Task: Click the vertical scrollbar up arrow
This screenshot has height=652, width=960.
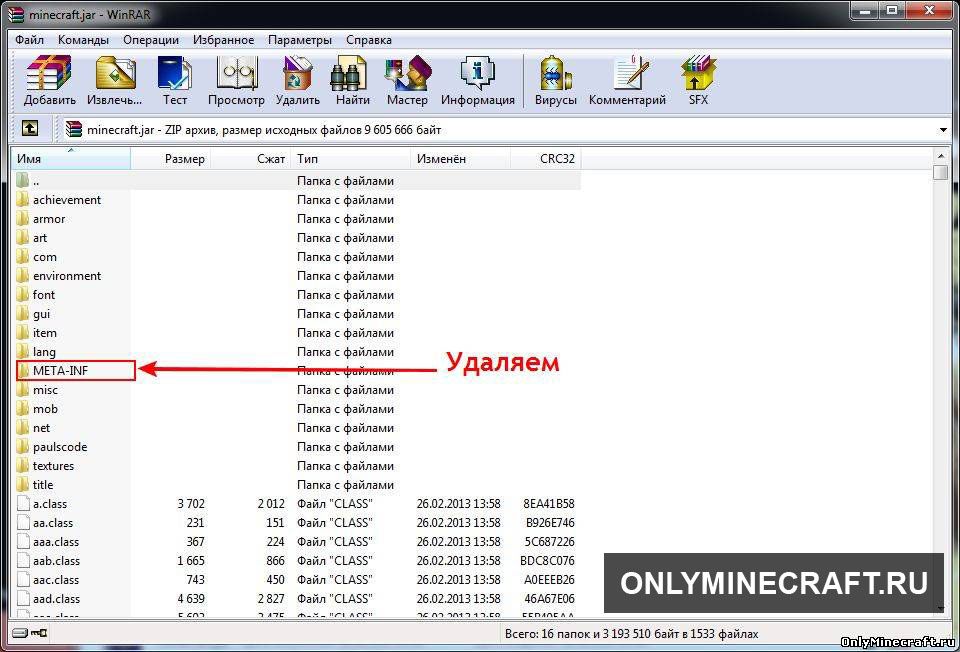Action: point(940,156)
